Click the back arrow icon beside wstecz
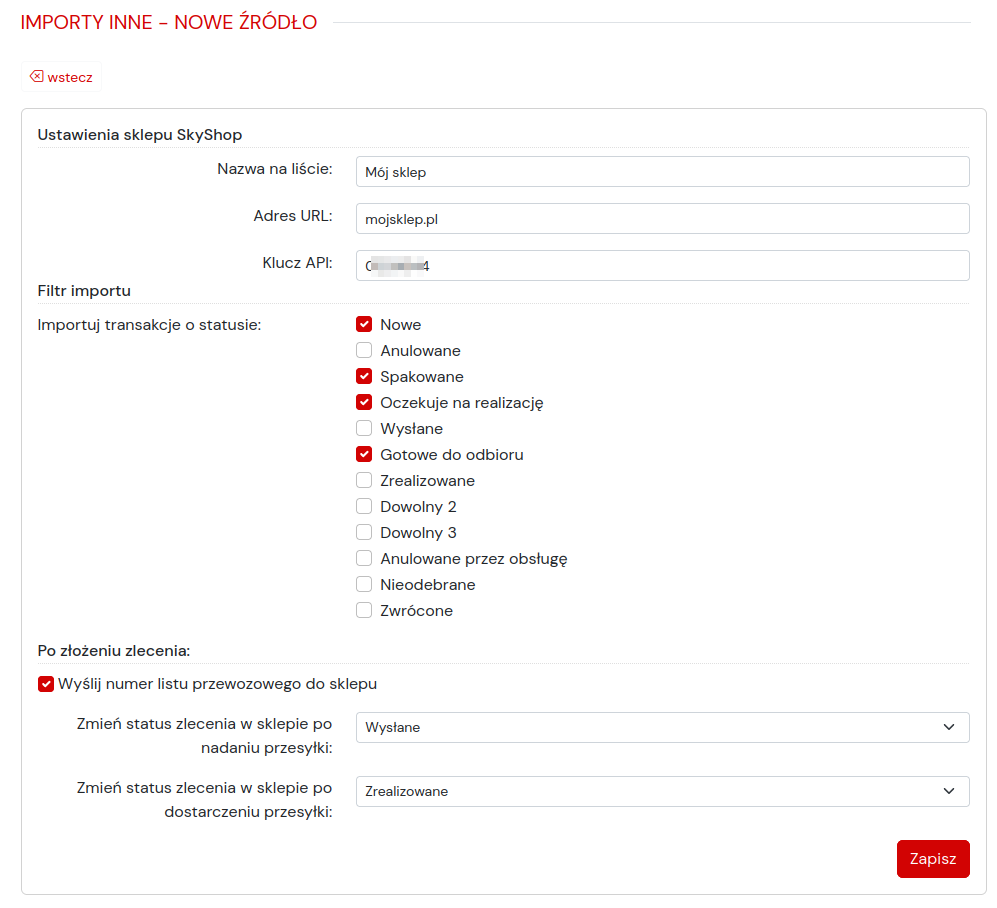 point(37,76)
